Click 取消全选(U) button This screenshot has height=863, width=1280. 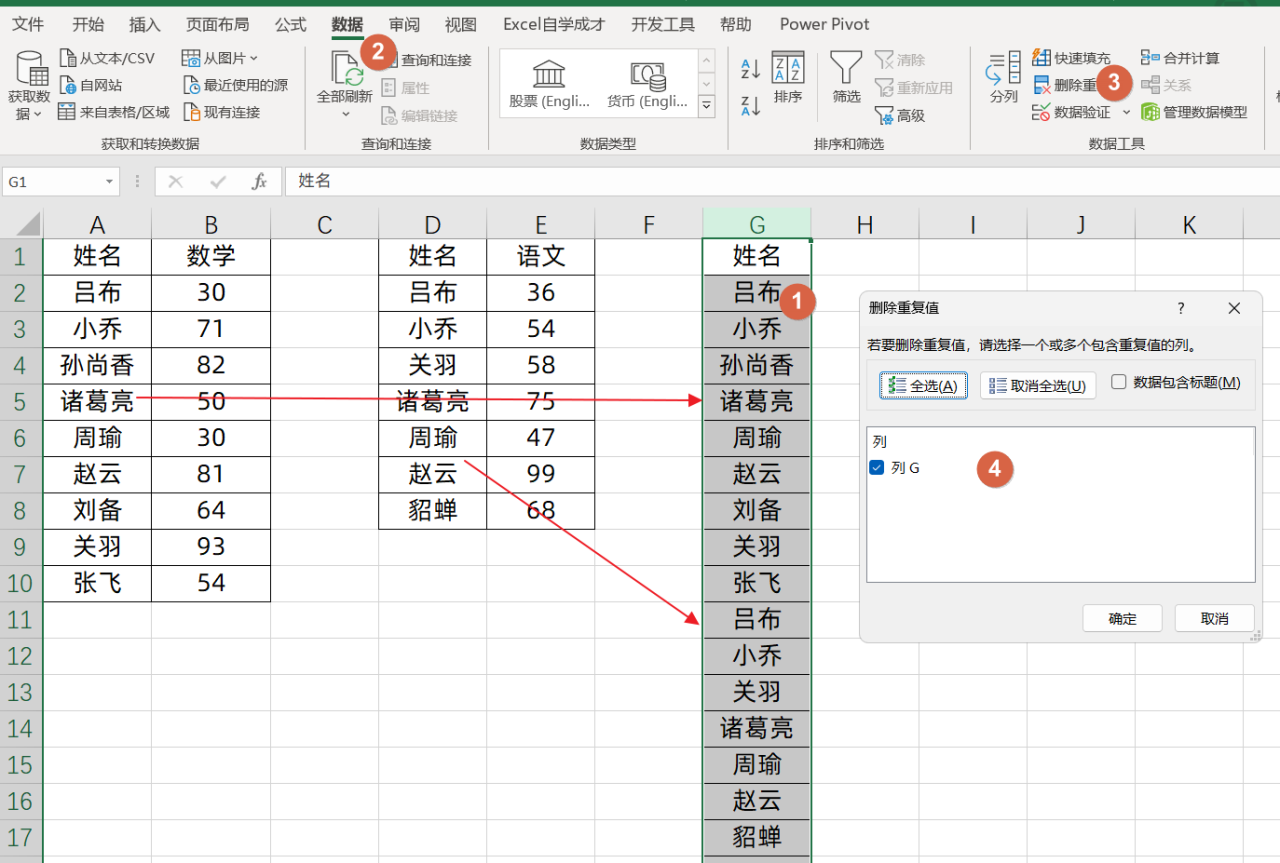(x=1038, y=385)
